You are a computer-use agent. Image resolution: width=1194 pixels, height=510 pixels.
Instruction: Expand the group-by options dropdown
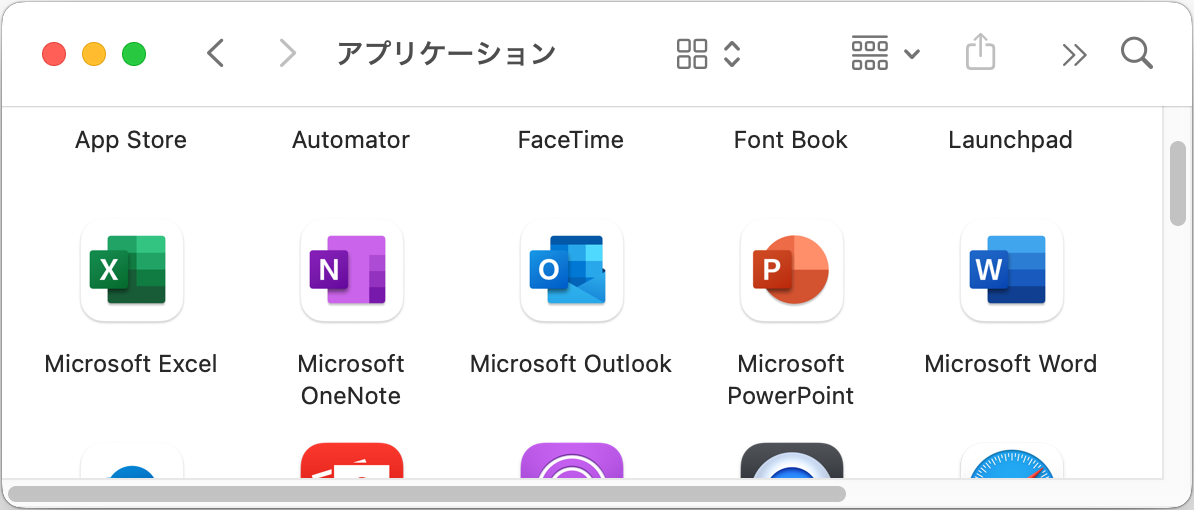885,53
